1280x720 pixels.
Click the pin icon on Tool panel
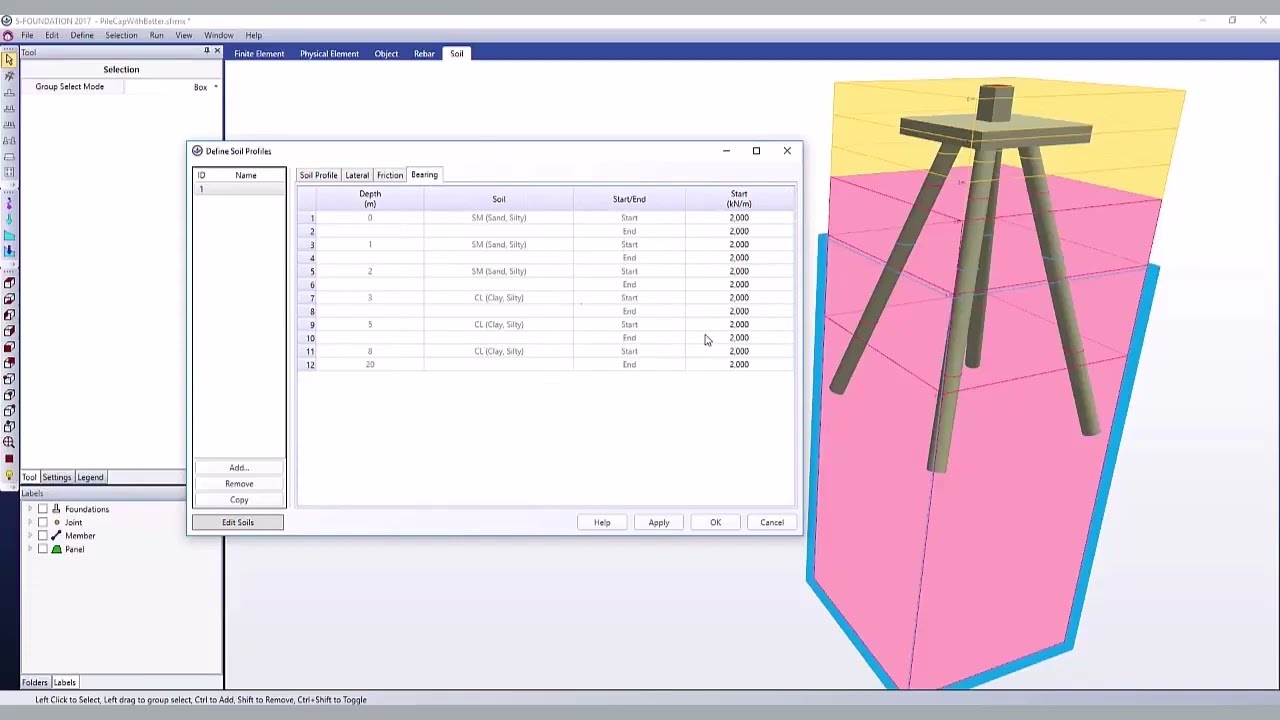[x=207, y=52]
